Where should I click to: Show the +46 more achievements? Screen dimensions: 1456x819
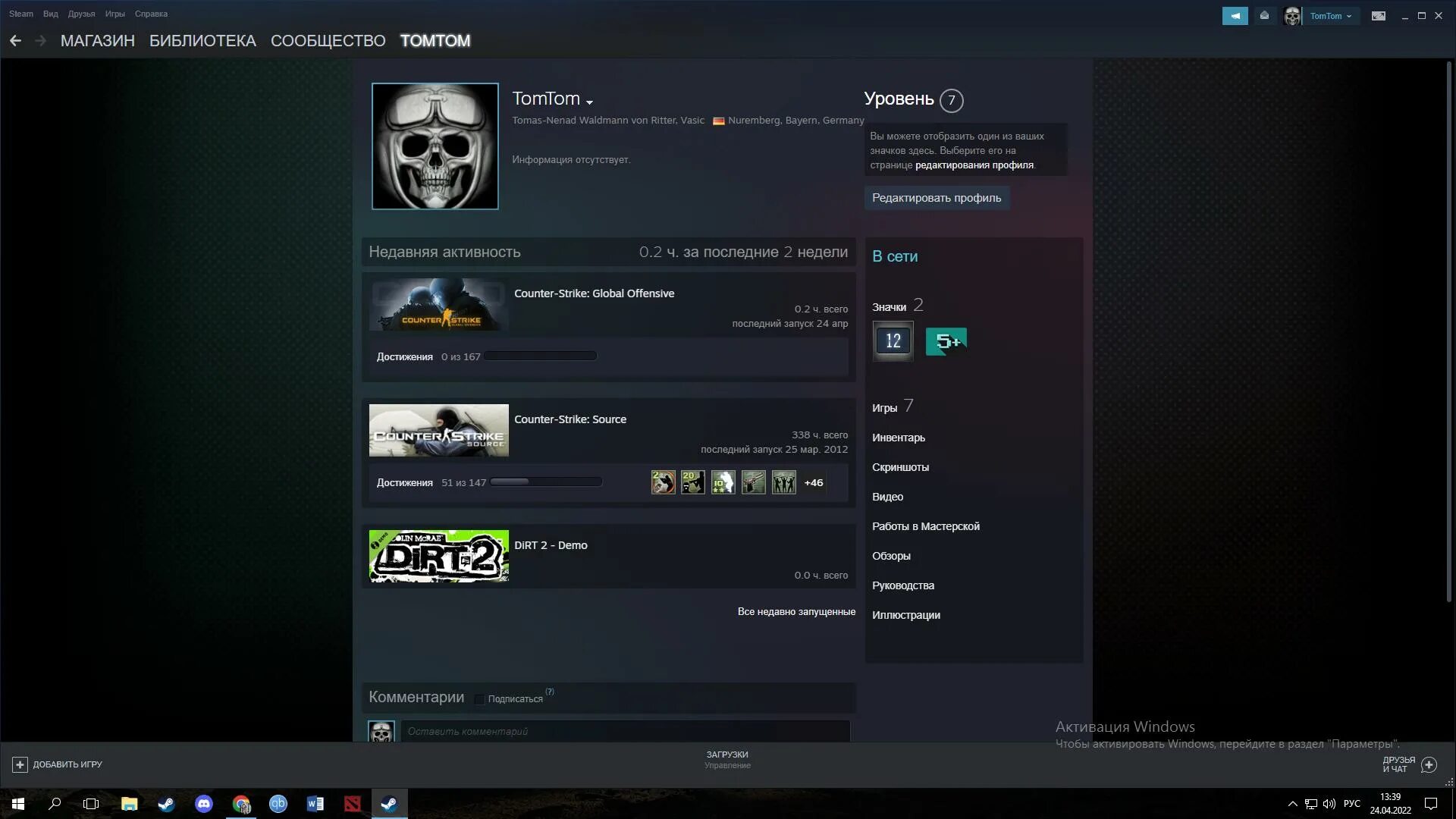[814, 482]
